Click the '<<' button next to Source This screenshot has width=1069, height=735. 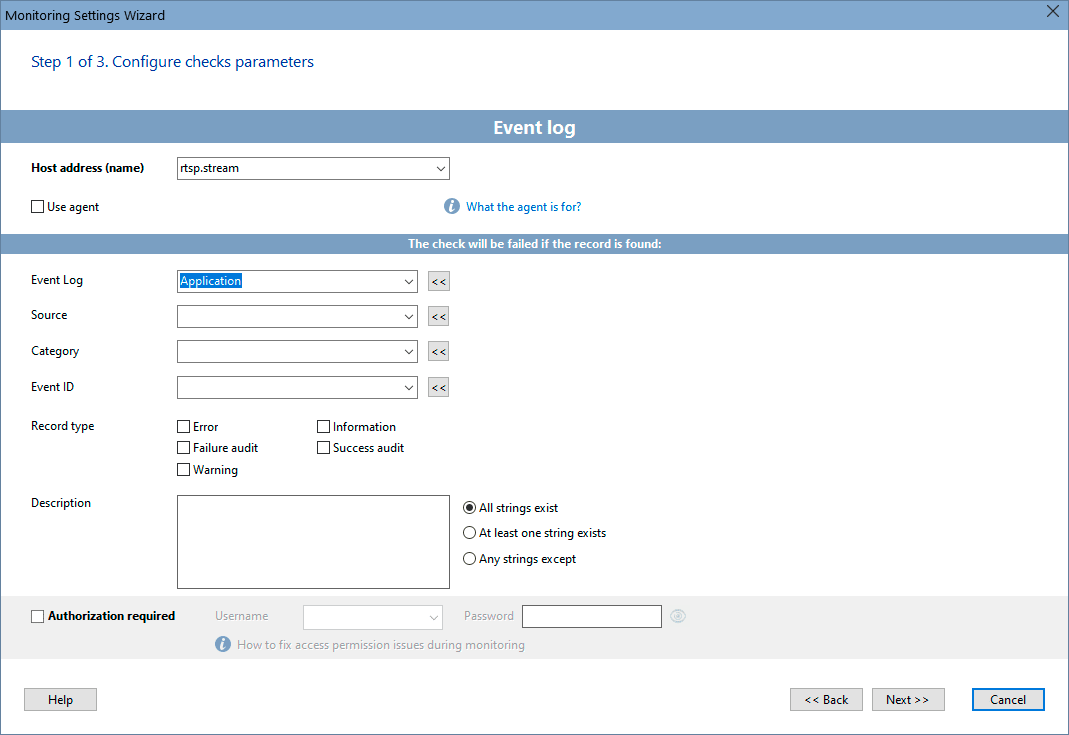(x=438, y=317)
